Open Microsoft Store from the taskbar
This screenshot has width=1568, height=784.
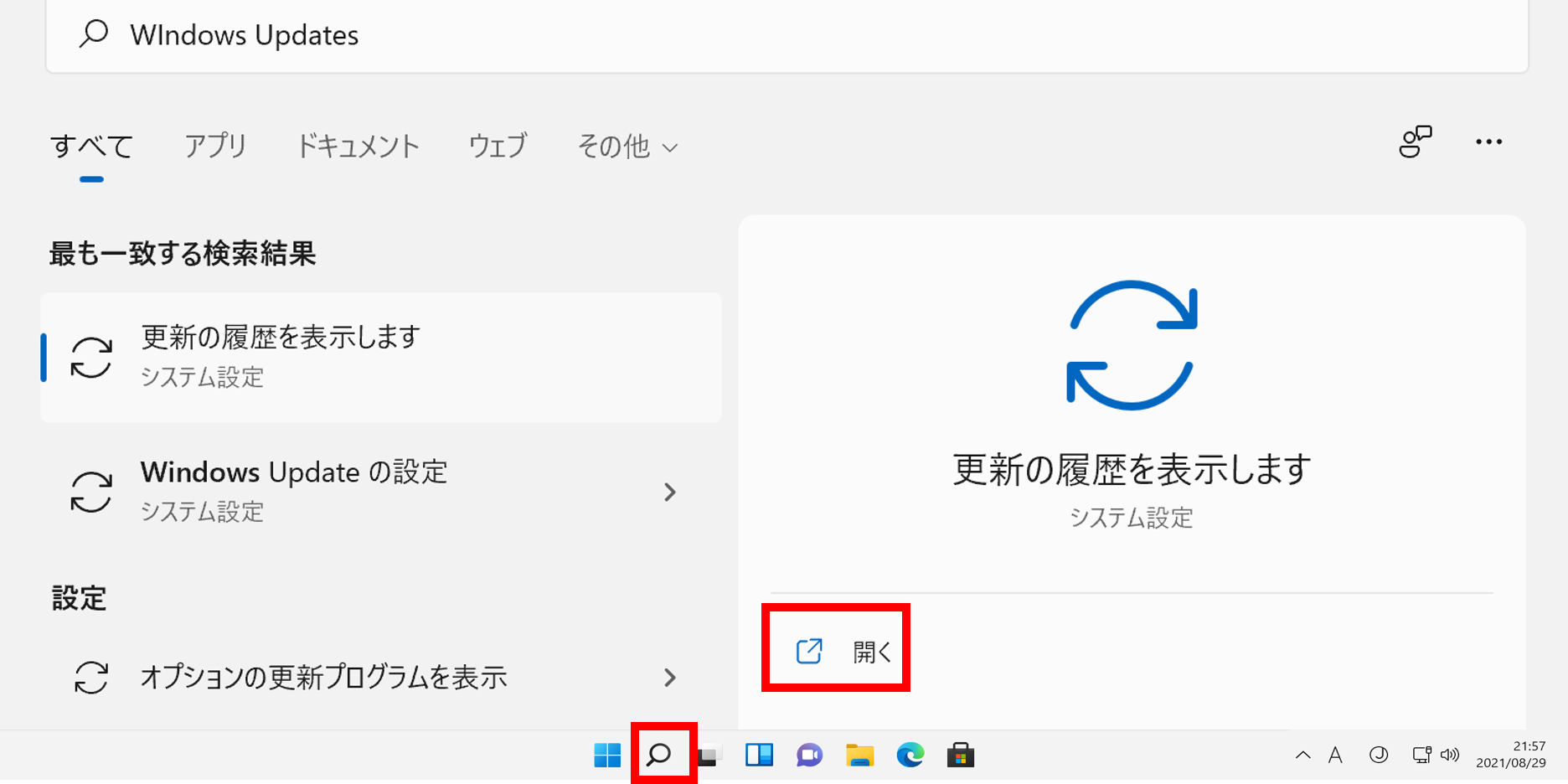tap(961, 756)
